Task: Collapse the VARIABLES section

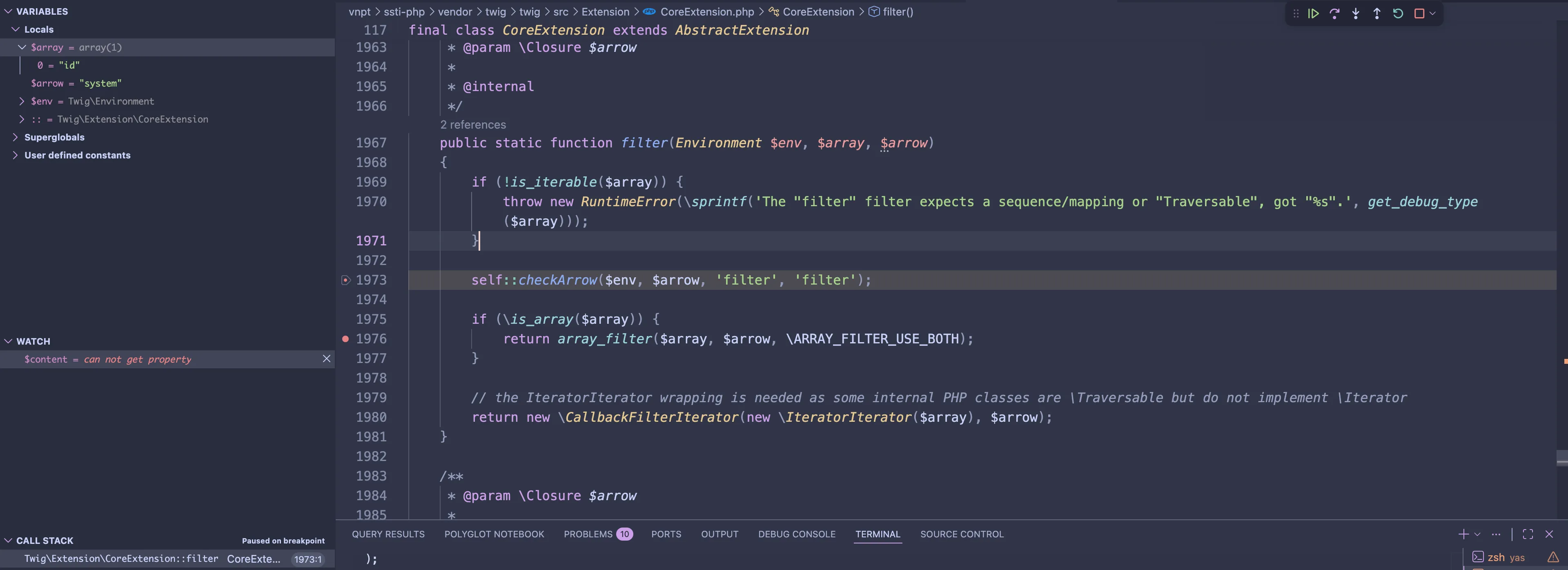Action: pos(9,11)
